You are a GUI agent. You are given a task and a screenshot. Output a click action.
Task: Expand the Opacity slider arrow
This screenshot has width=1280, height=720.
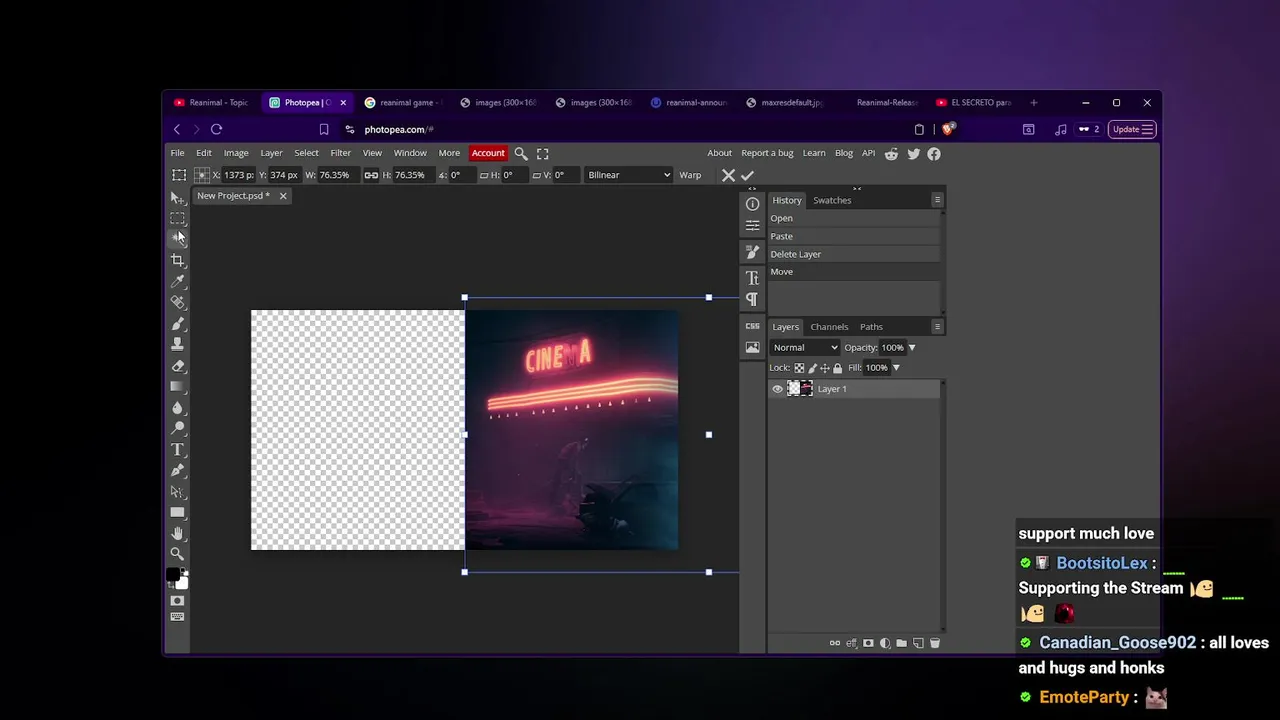pos(911,347)
